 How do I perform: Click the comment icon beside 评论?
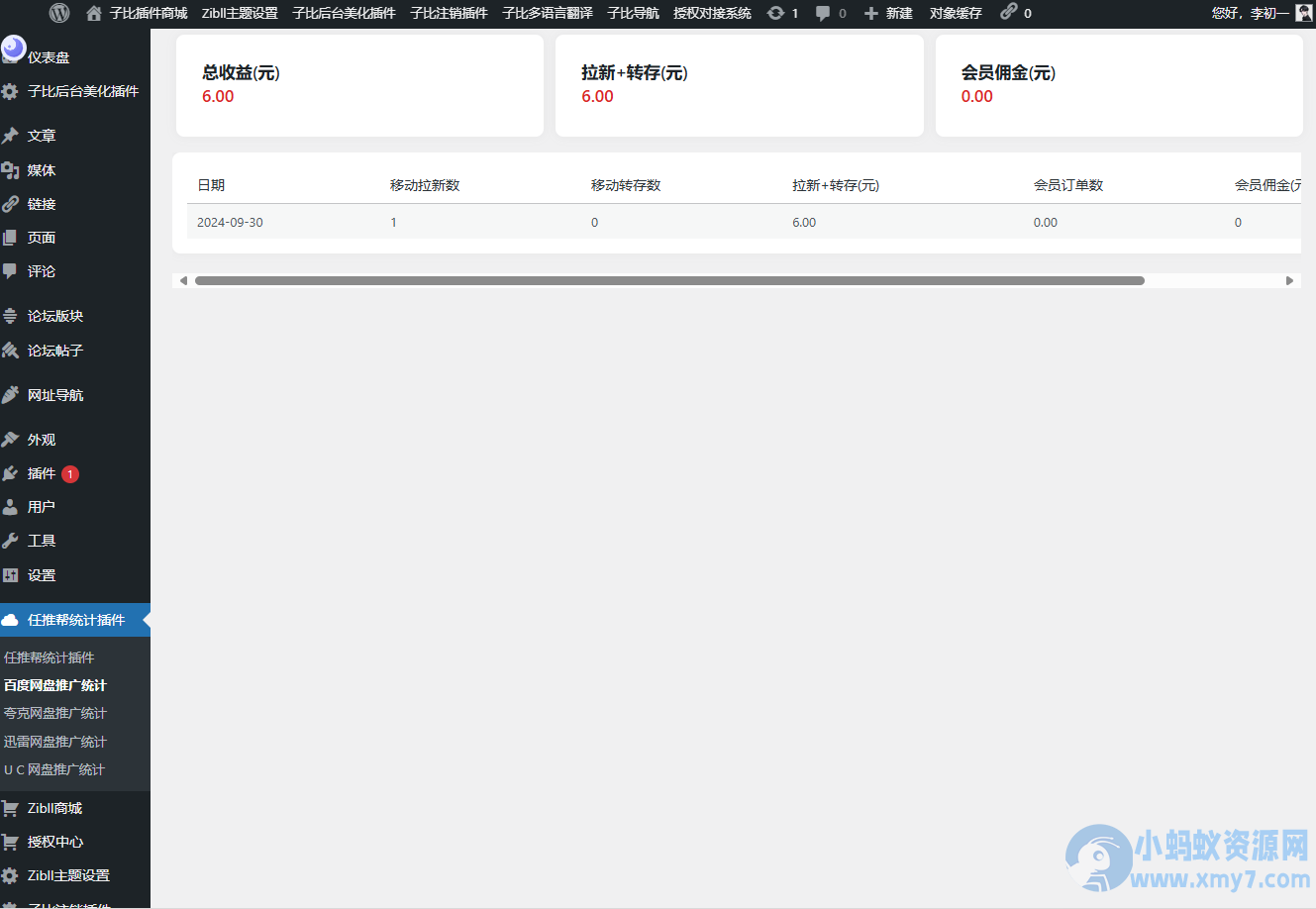click(10, 271)
